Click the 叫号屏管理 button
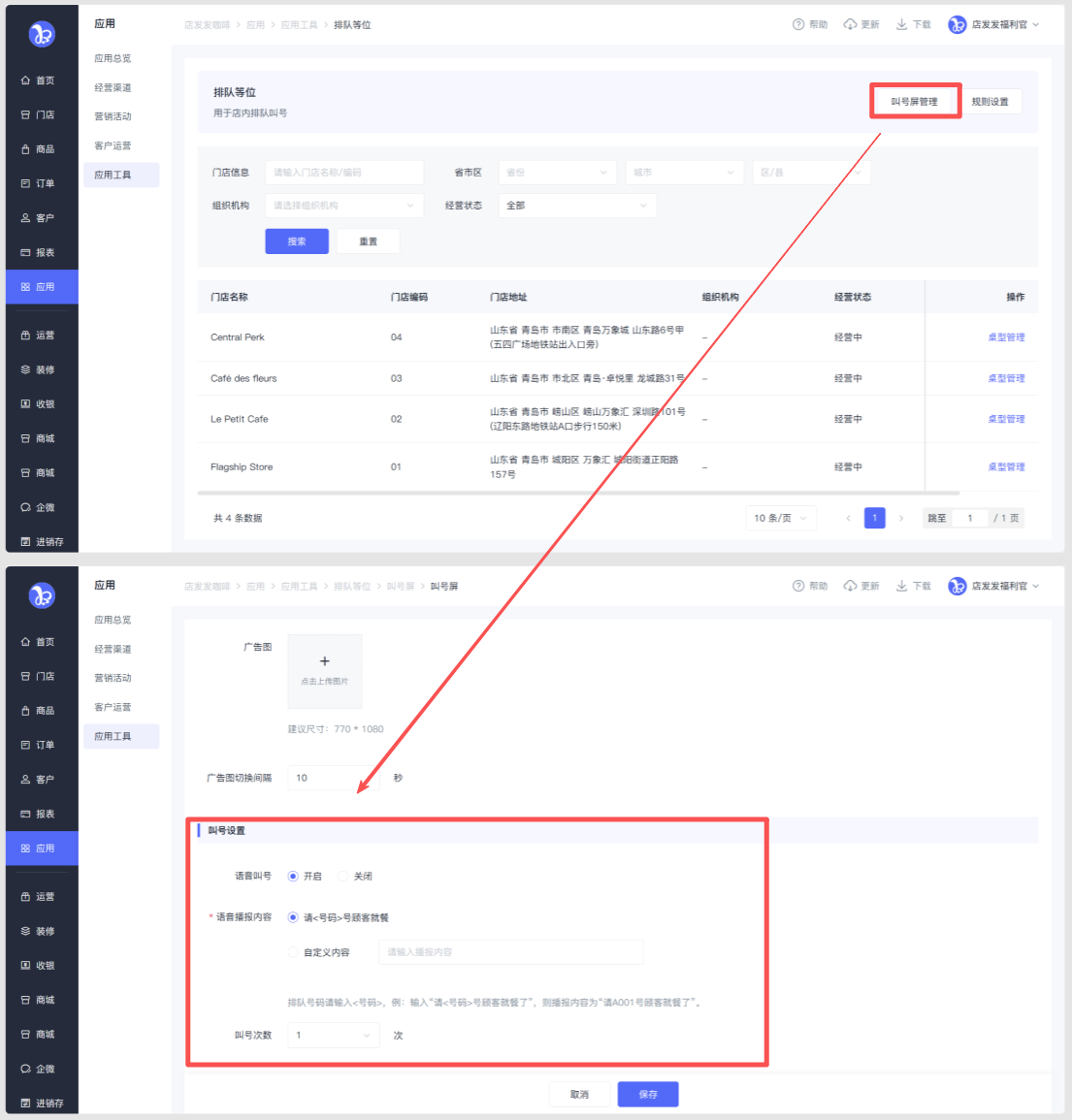 click(914, 101)
